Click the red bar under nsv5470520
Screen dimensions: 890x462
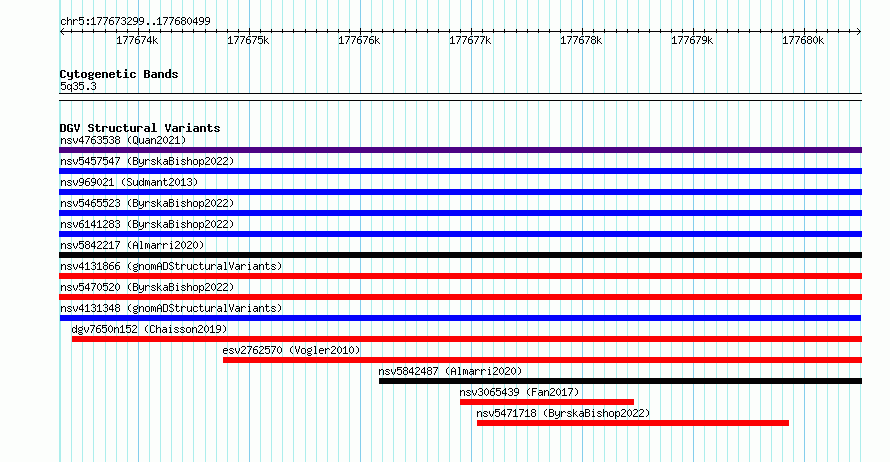click(460, 297)
